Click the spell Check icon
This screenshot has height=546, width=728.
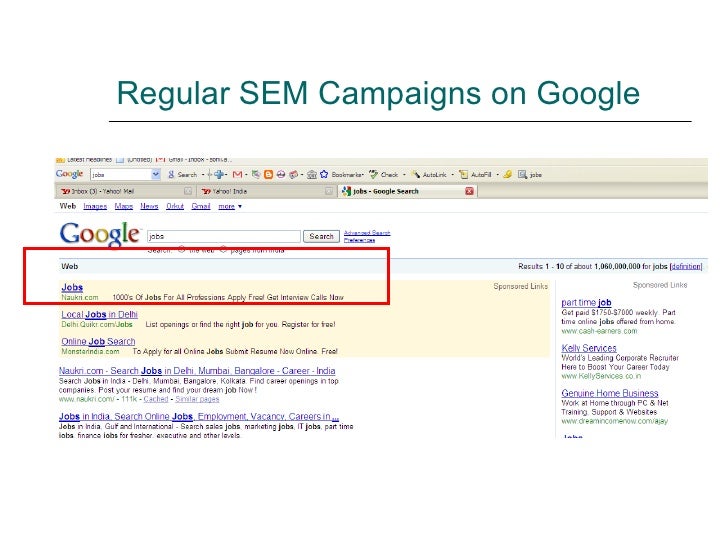(x=373, y=175)
